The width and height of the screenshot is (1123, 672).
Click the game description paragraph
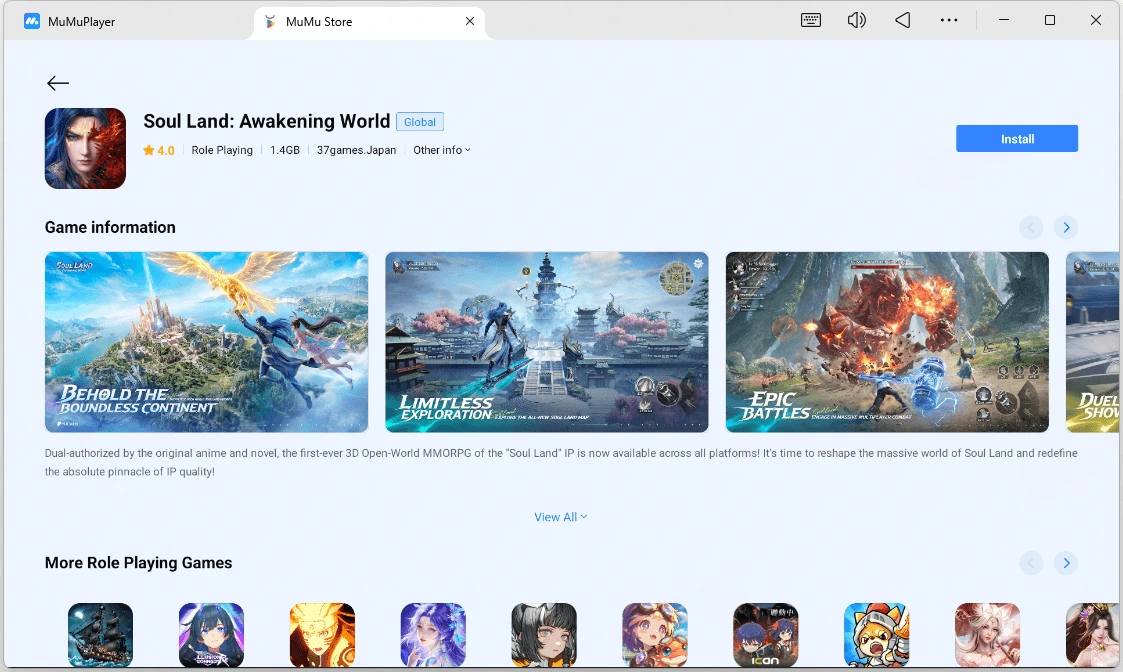pyautogui.click(x=561, y=462)
